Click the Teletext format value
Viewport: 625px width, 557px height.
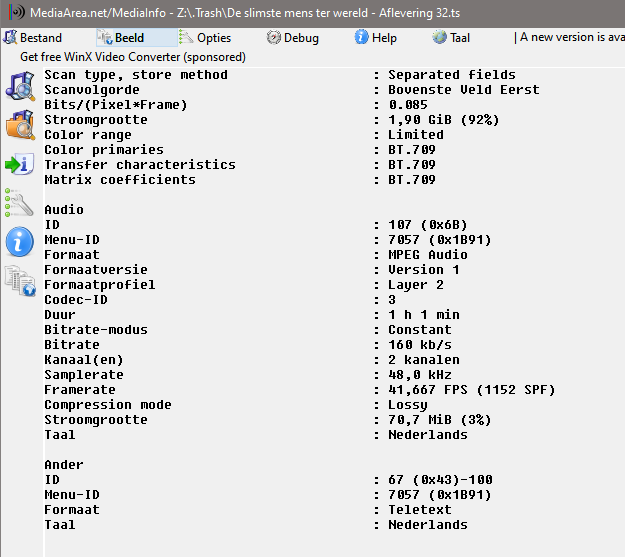click(420, 510)
